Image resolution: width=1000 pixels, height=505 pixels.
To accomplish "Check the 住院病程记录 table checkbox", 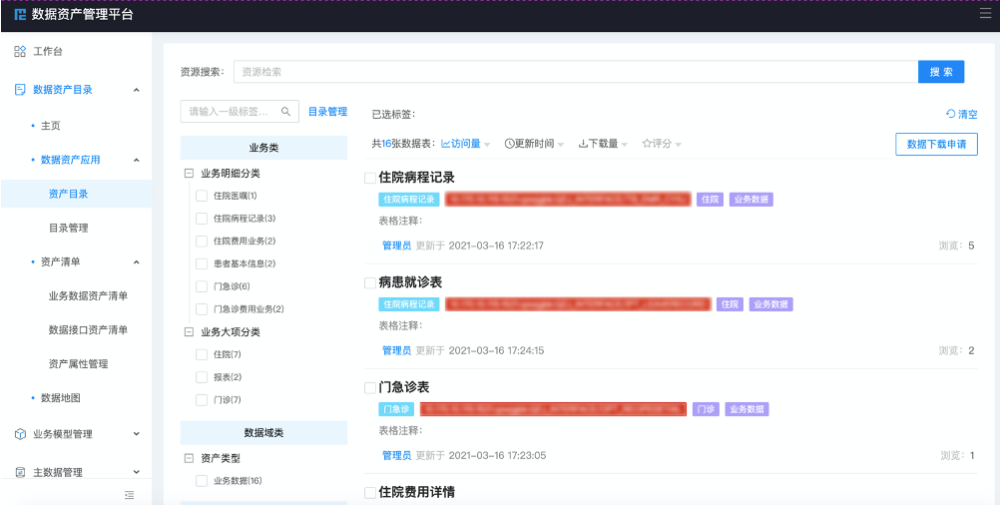I will 370,178.
